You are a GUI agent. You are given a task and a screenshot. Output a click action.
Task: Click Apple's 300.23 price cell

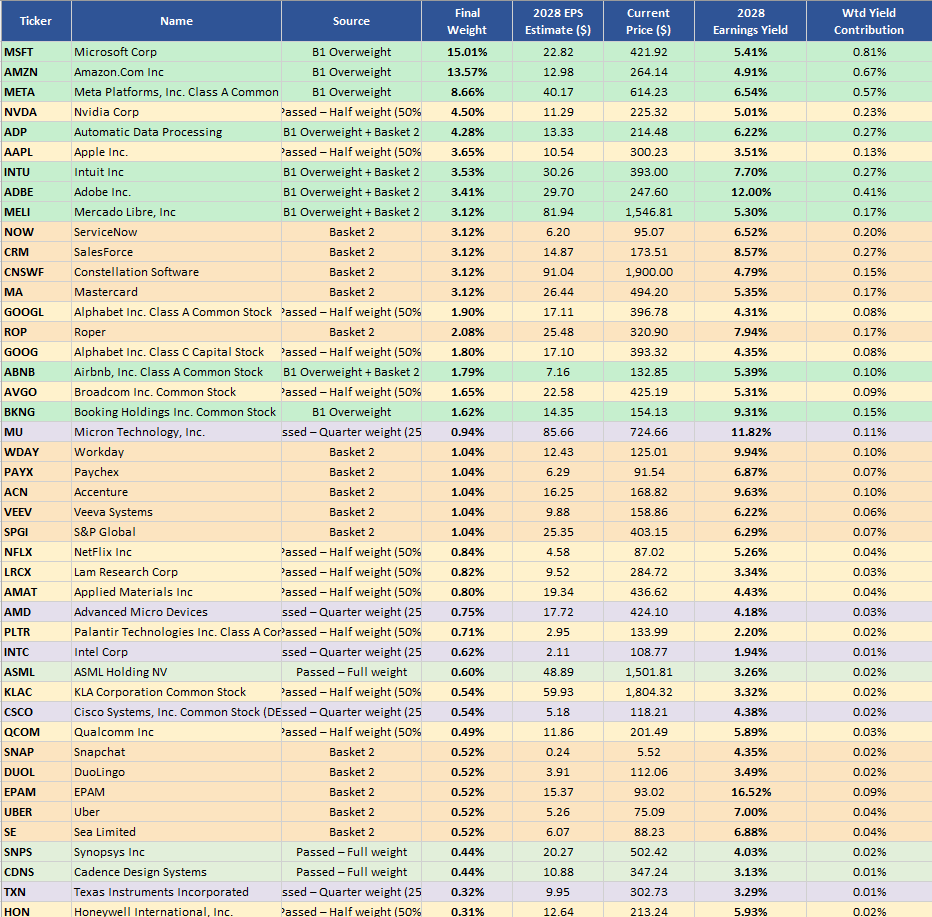click(648, 152)
